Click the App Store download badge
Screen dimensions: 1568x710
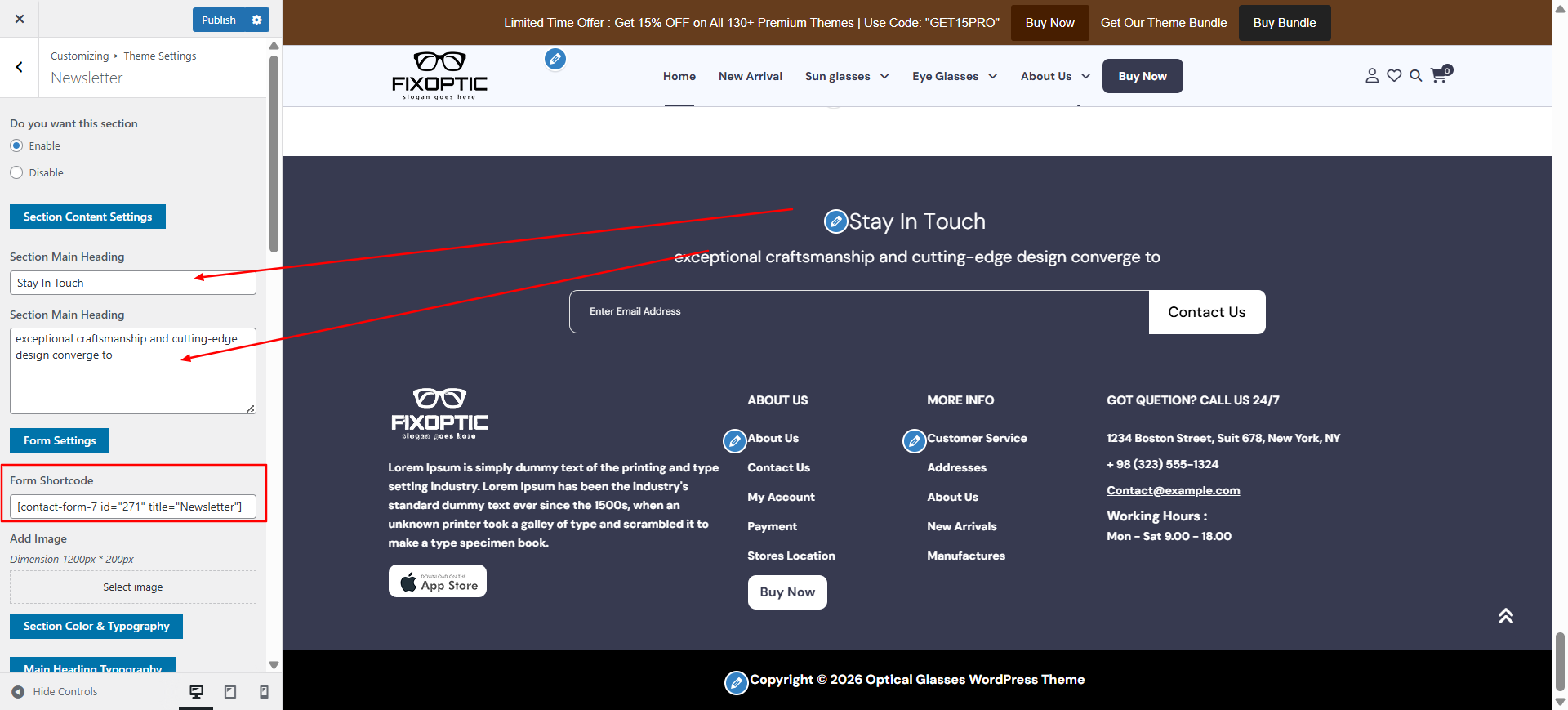(438, 581)
